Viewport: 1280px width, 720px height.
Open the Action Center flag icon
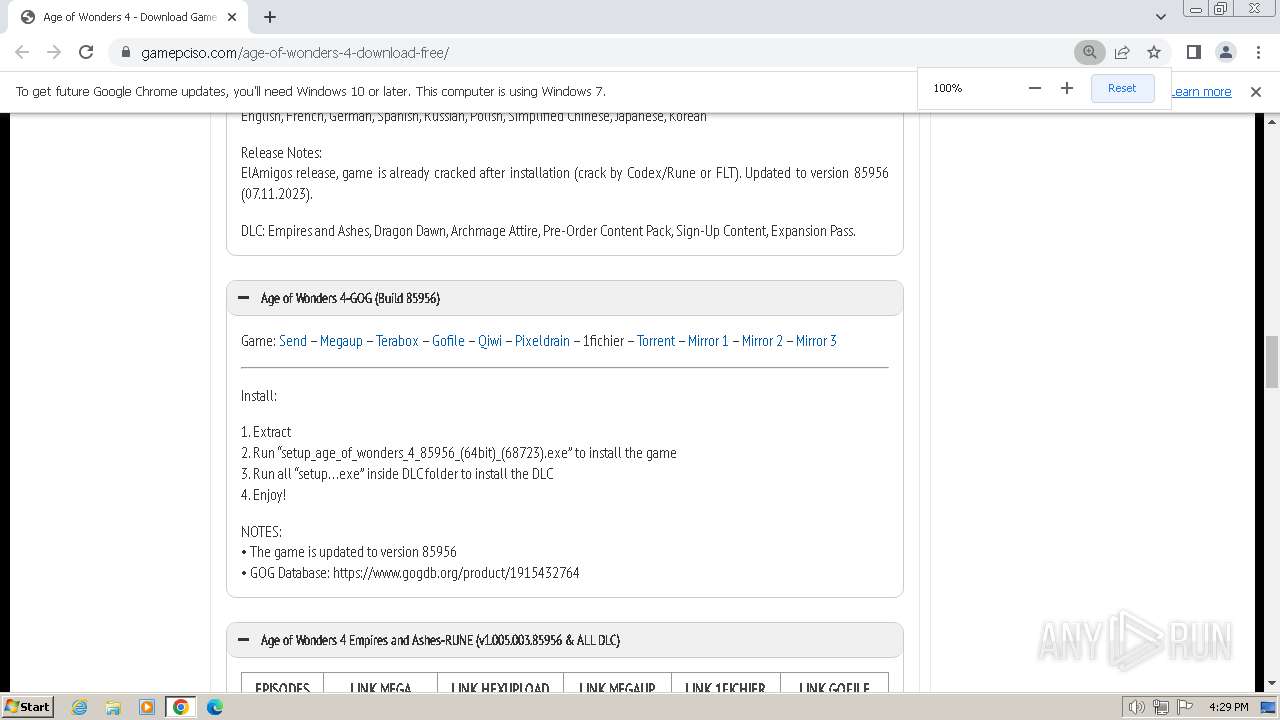pyautogui.click(x=1184, y=707)
